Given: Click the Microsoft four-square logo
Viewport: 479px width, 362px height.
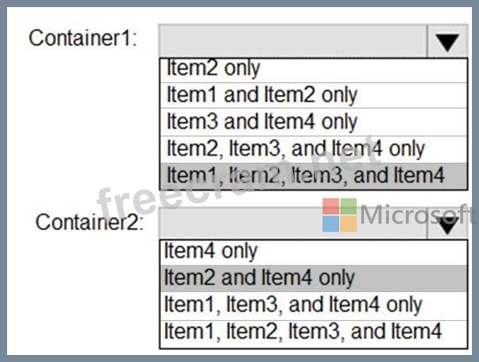Looking at the screenshot, I should click(339, 215).
